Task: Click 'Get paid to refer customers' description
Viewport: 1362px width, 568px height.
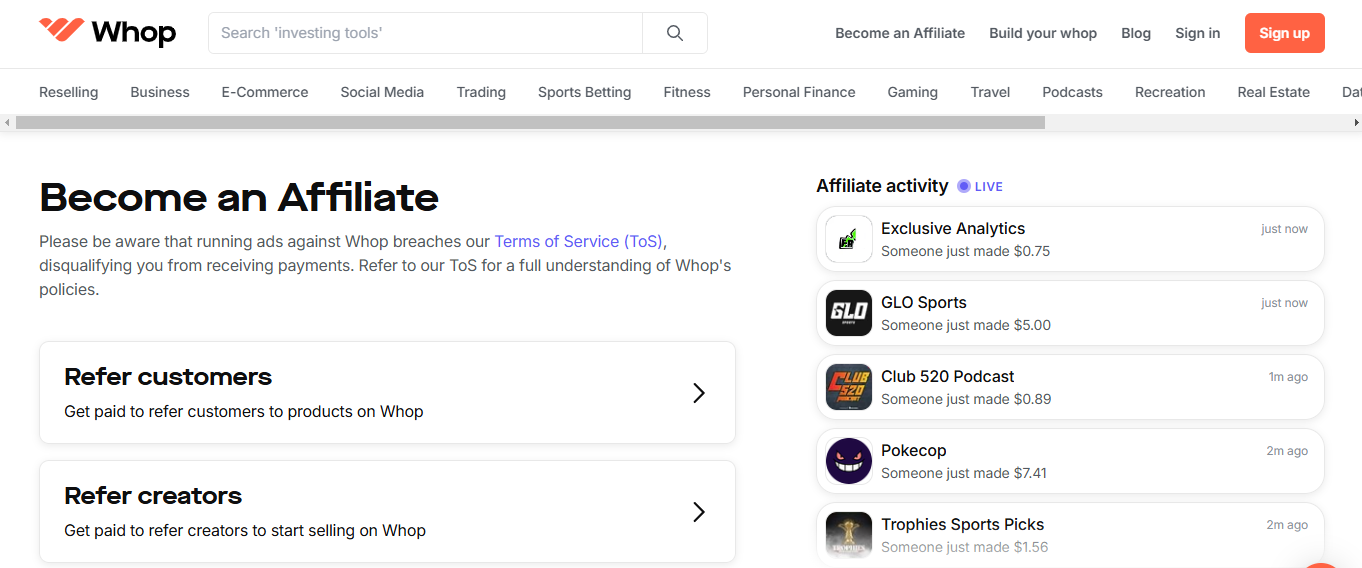Action: pos(244,411)
